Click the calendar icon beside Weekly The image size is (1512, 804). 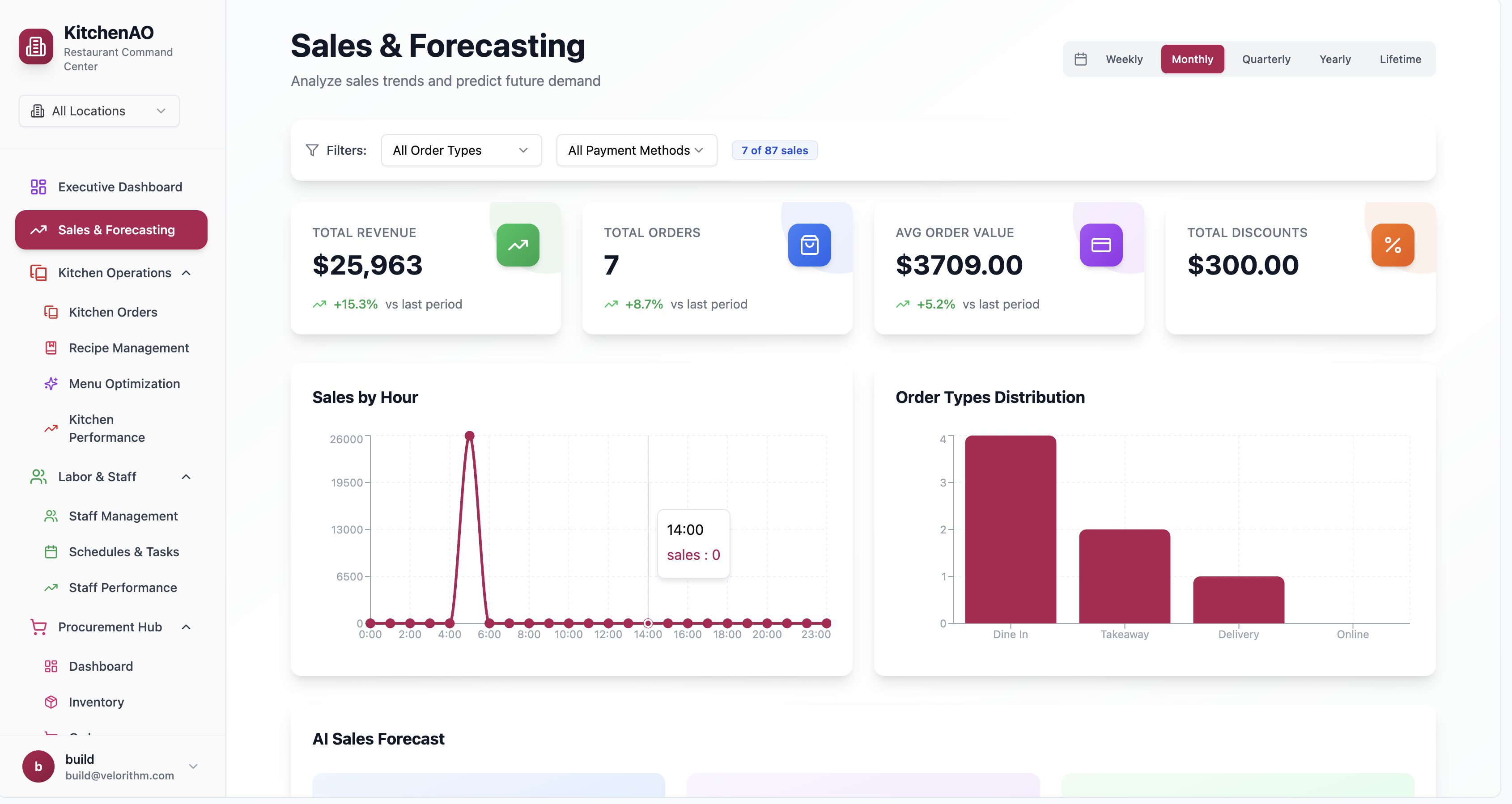(1081, 59)
